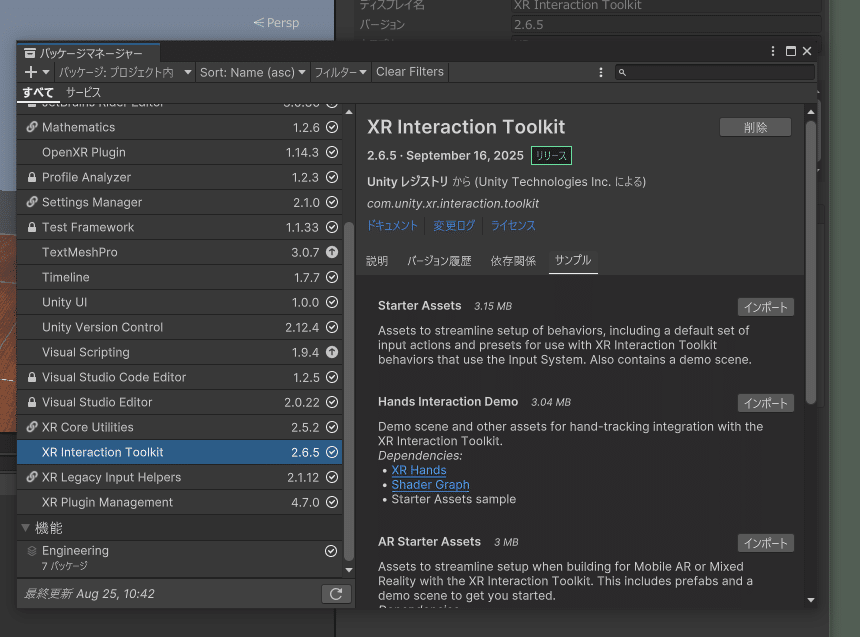This screenshot has height=637, width=860.
Task: Click the checkmark icon on XR Interaction Toolkit row
Action: click(332, 452)
